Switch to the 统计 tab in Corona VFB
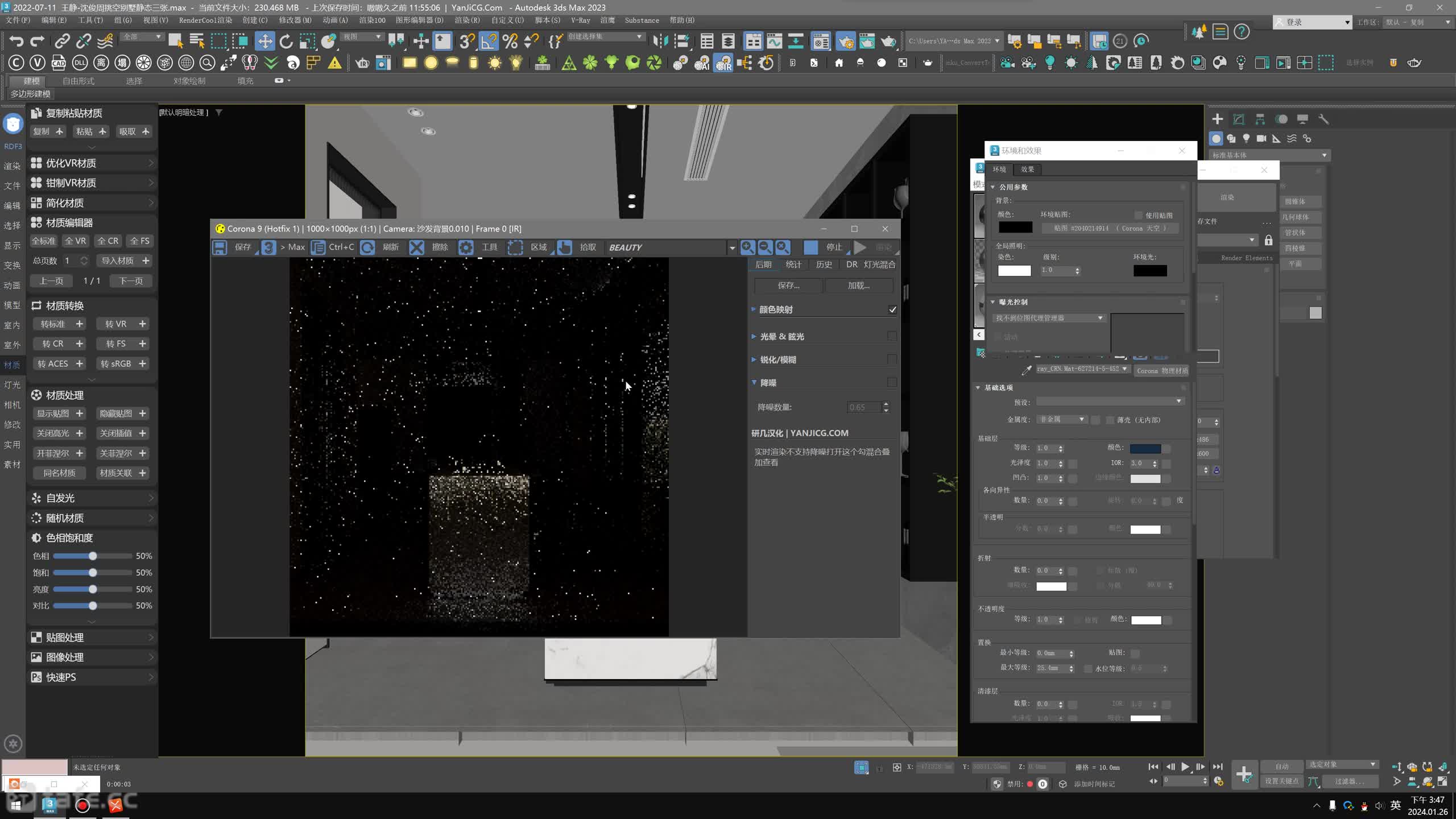 pos(793,264)
